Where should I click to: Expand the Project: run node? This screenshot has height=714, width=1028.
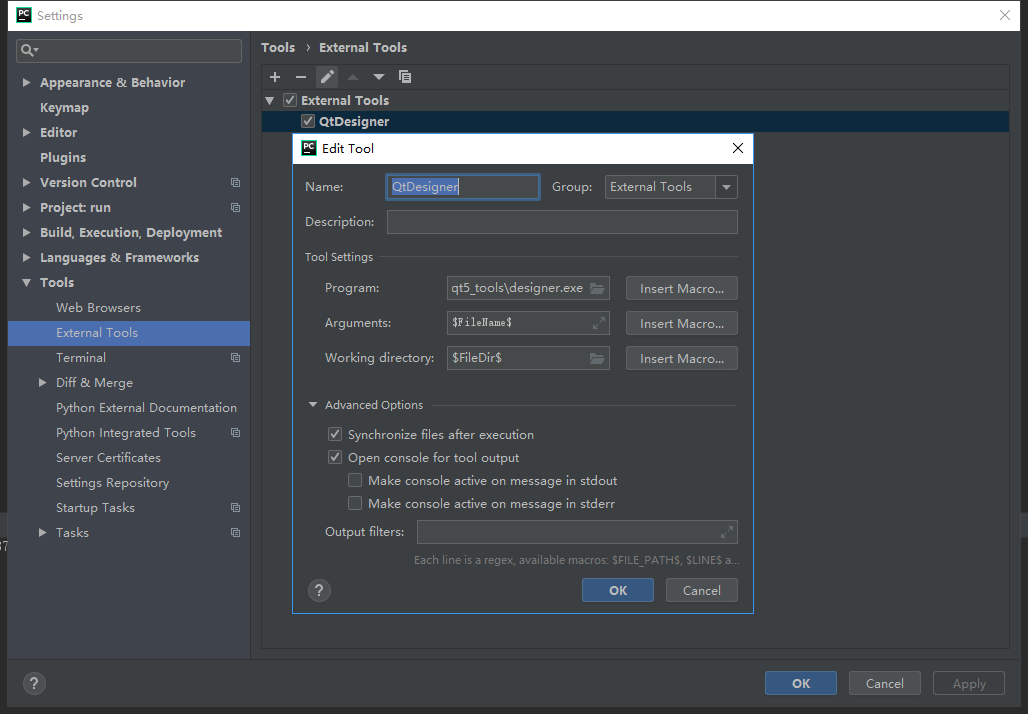(26, 207)
